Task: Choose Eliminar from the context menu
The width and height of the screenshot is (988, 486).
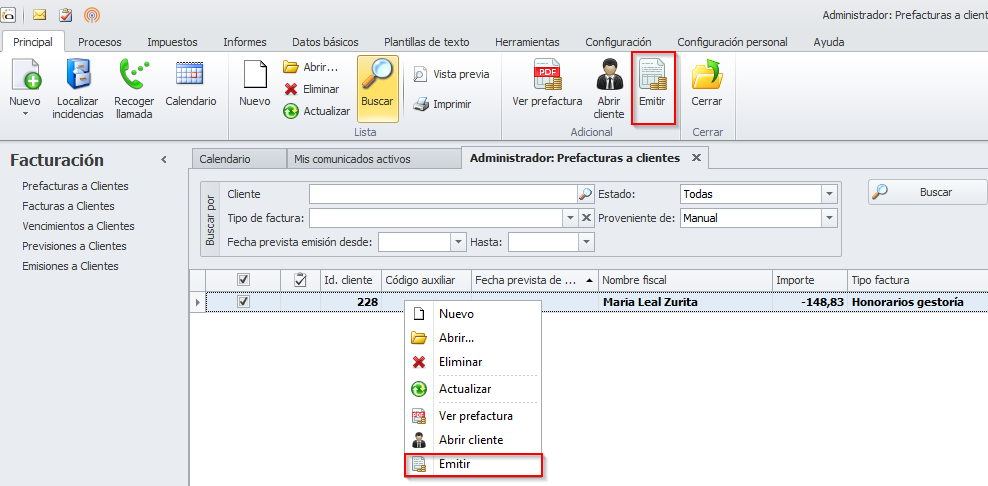Action: pyautogui.click(x=473, y=362)
